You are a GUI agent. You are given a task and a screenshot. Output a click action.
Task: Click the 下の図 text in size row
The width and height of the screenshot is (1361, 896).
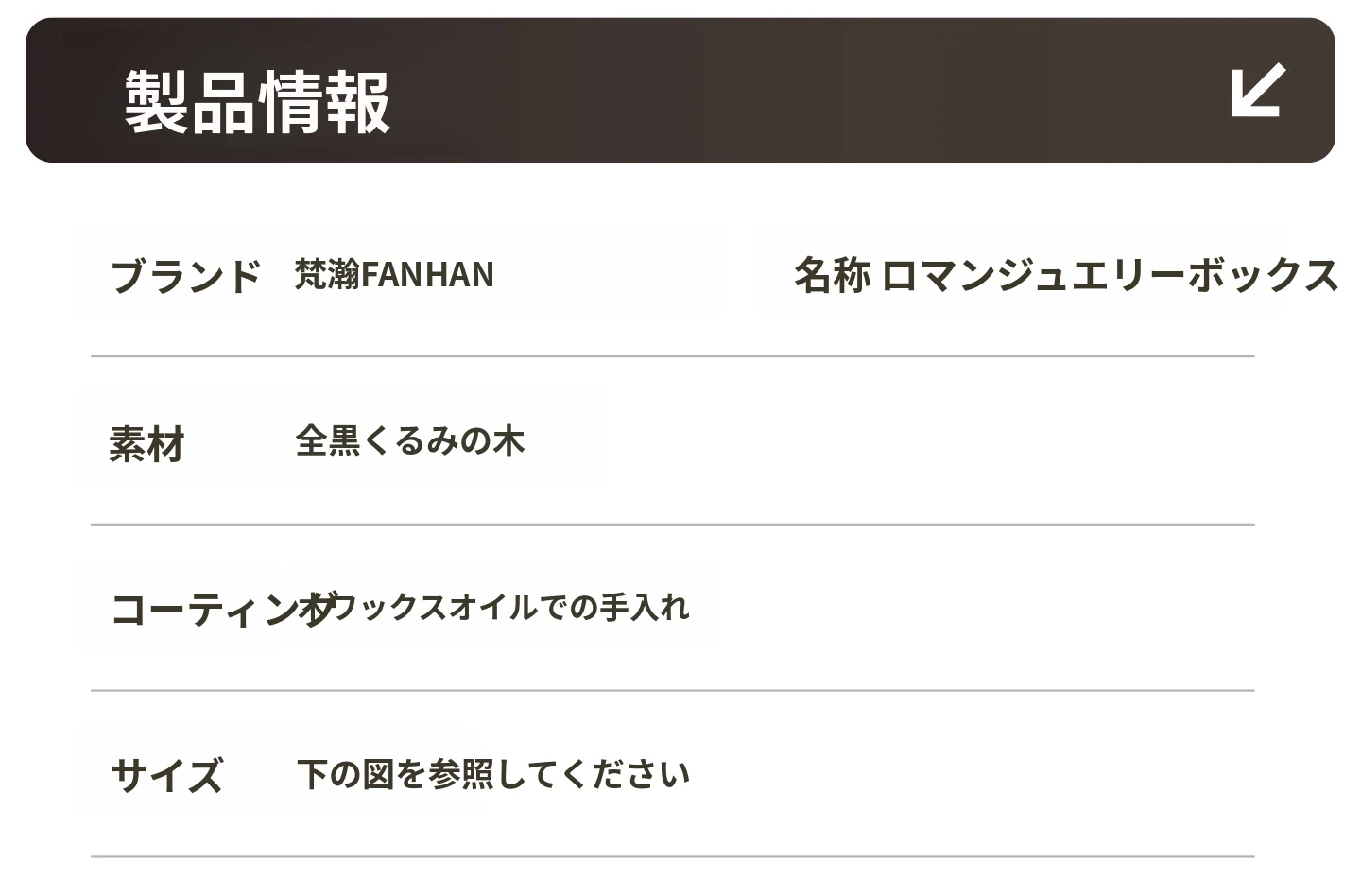(x=344, y=774)
